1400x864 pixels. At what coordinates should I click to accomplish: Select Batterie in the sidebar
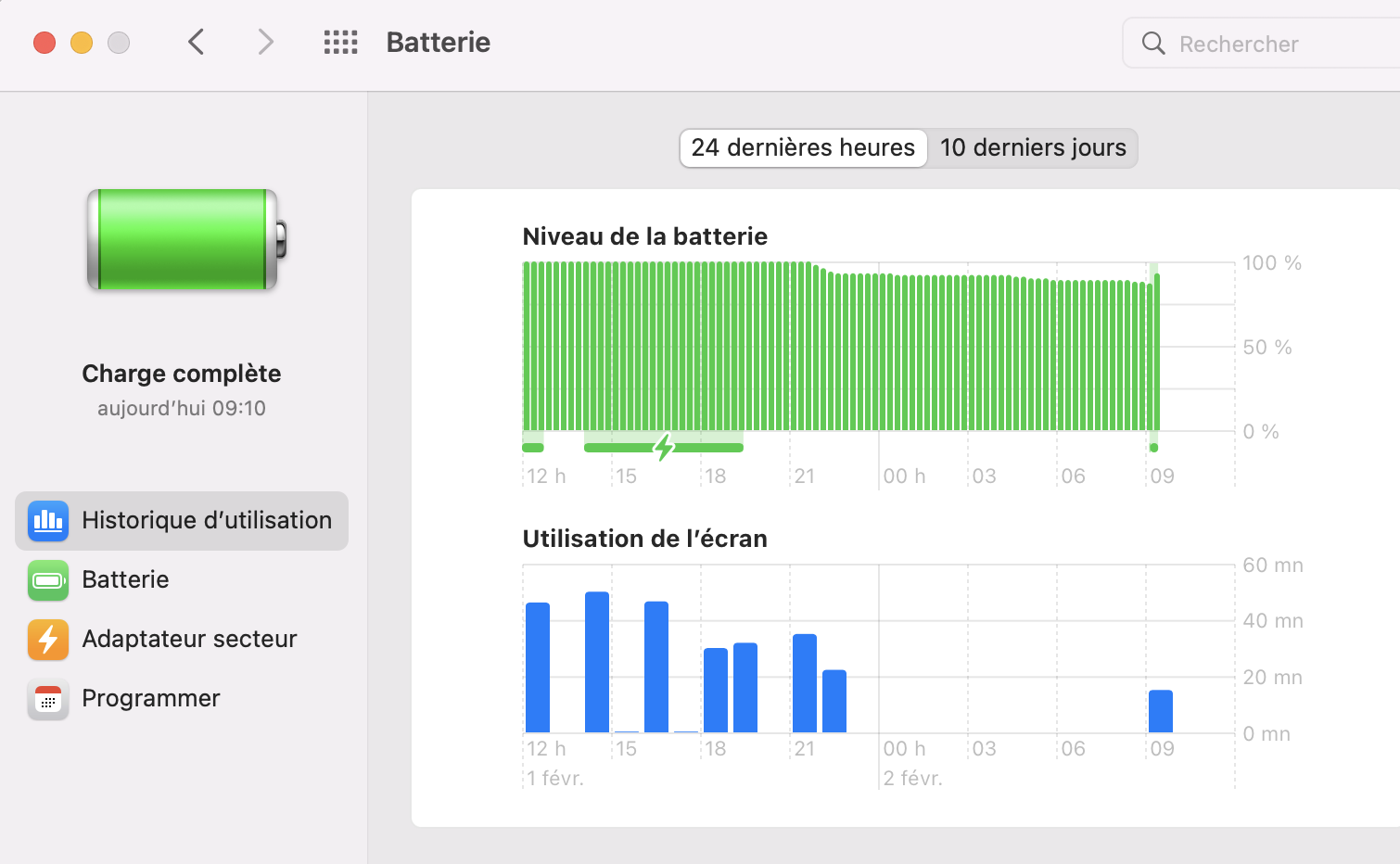125,580
